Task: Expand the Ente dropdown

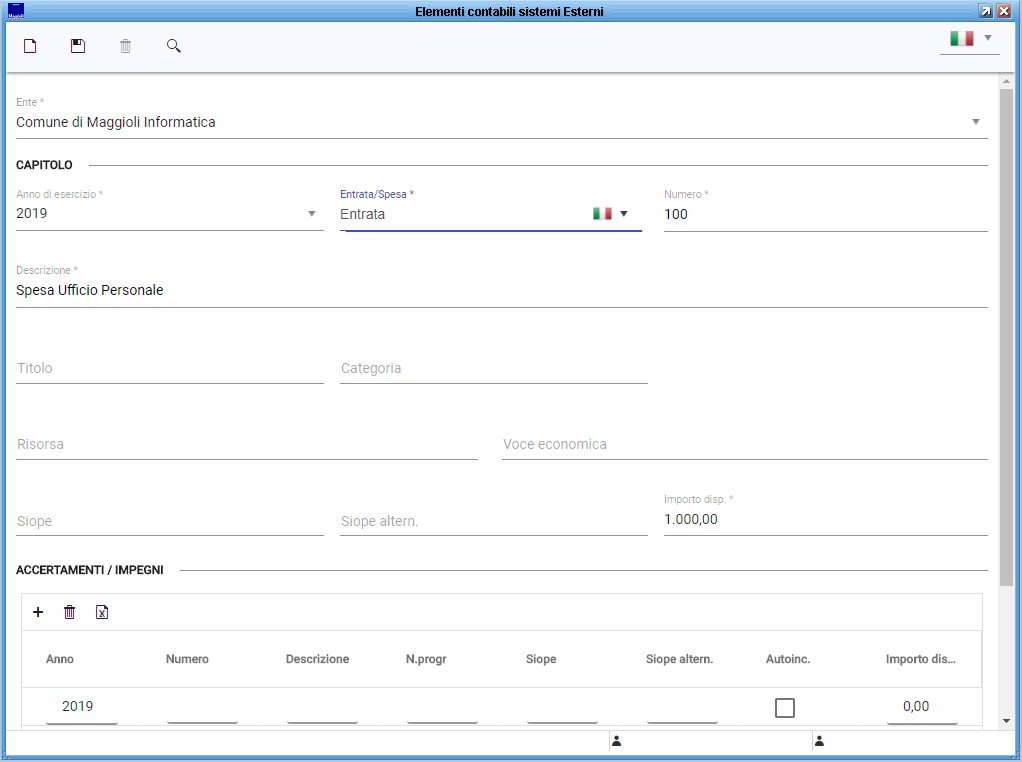Action: point(975,122)
